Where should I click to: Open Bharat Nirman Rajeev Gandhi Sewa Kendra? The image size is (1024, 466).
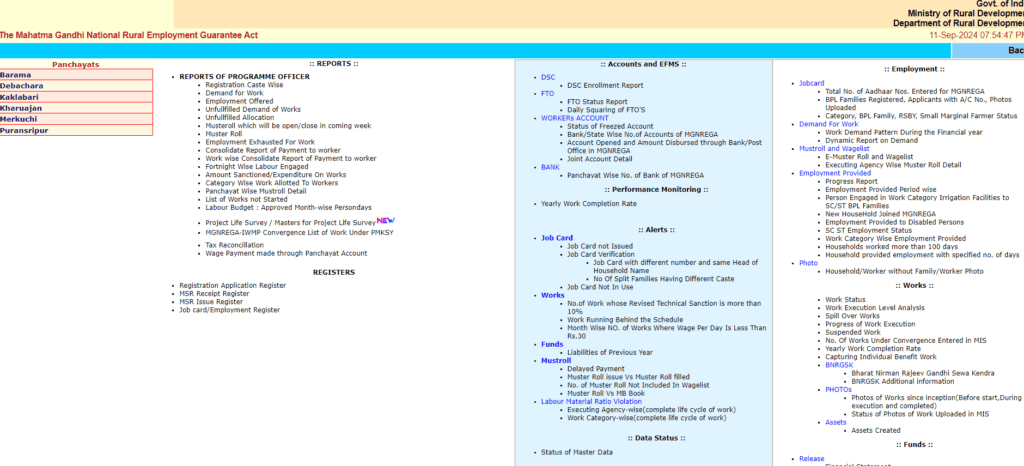(x=923, y=373)
